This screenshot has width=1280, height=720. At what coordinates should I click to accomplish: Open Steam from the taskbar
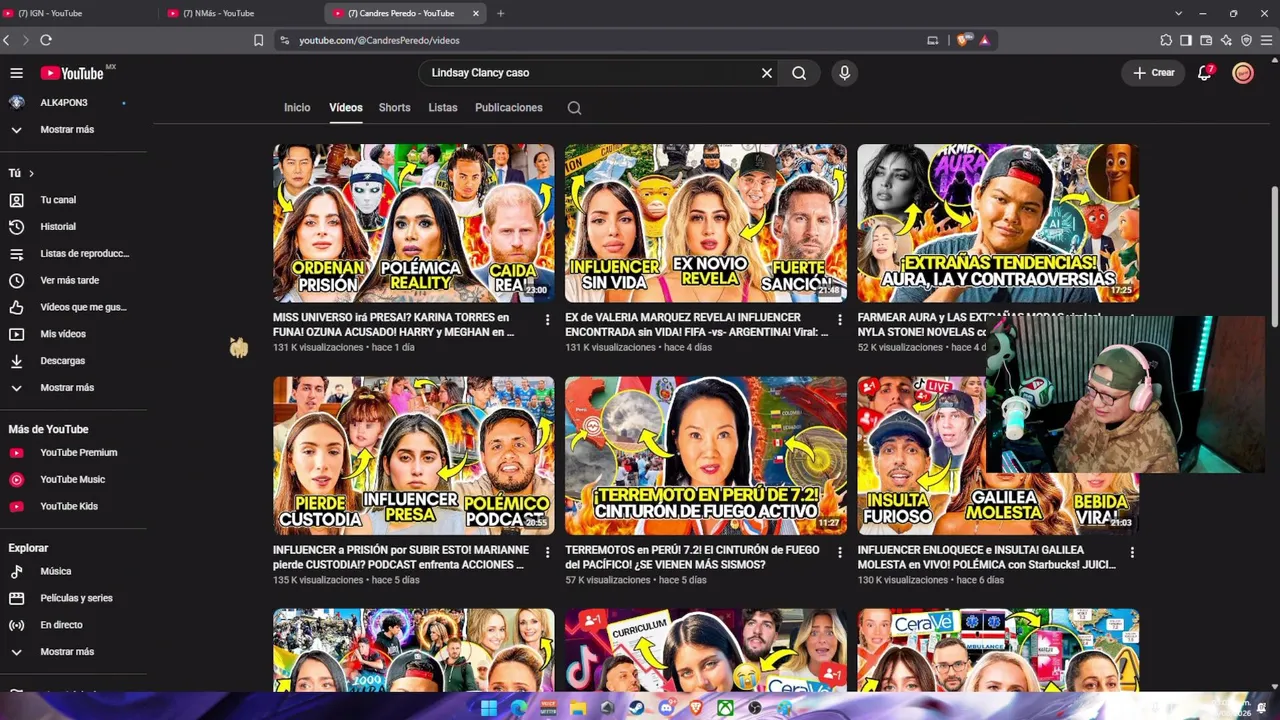(636, 707)
